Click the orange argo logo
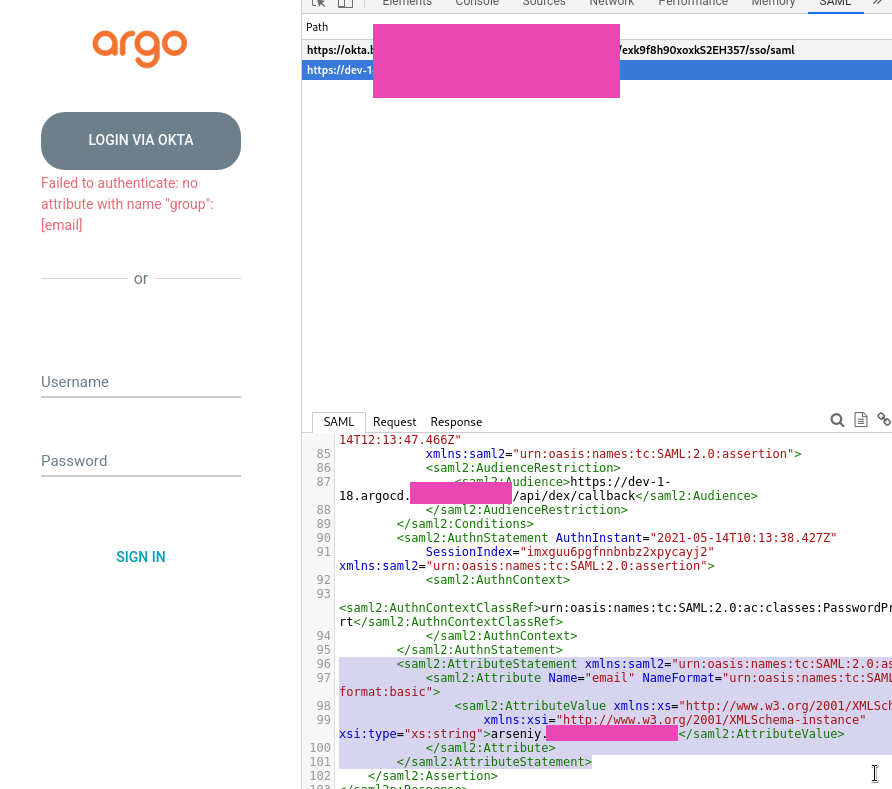 click(x=140, y=48)
